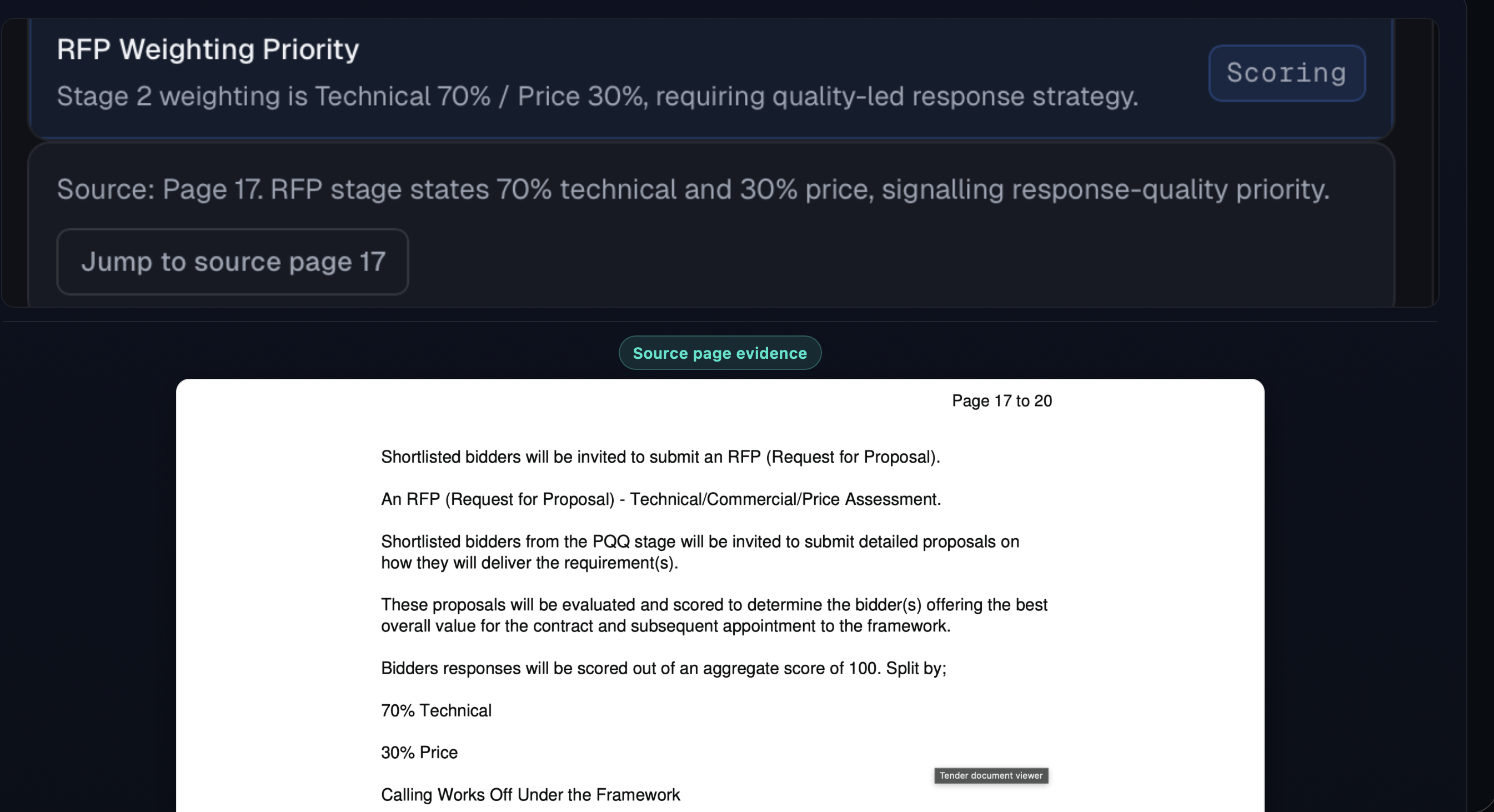
Task: Select the "RFP Weighting Priority" card title
Action: [207, 49]
